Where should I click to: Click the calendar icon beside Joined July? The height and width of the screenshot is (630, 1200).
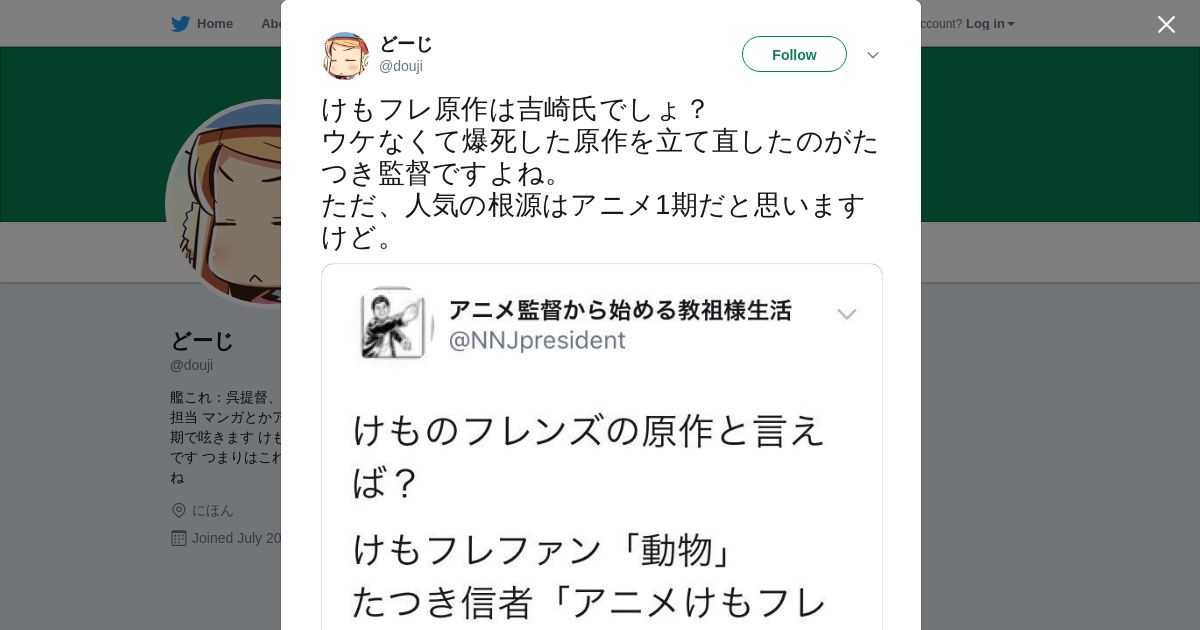[x=179, y=538]
